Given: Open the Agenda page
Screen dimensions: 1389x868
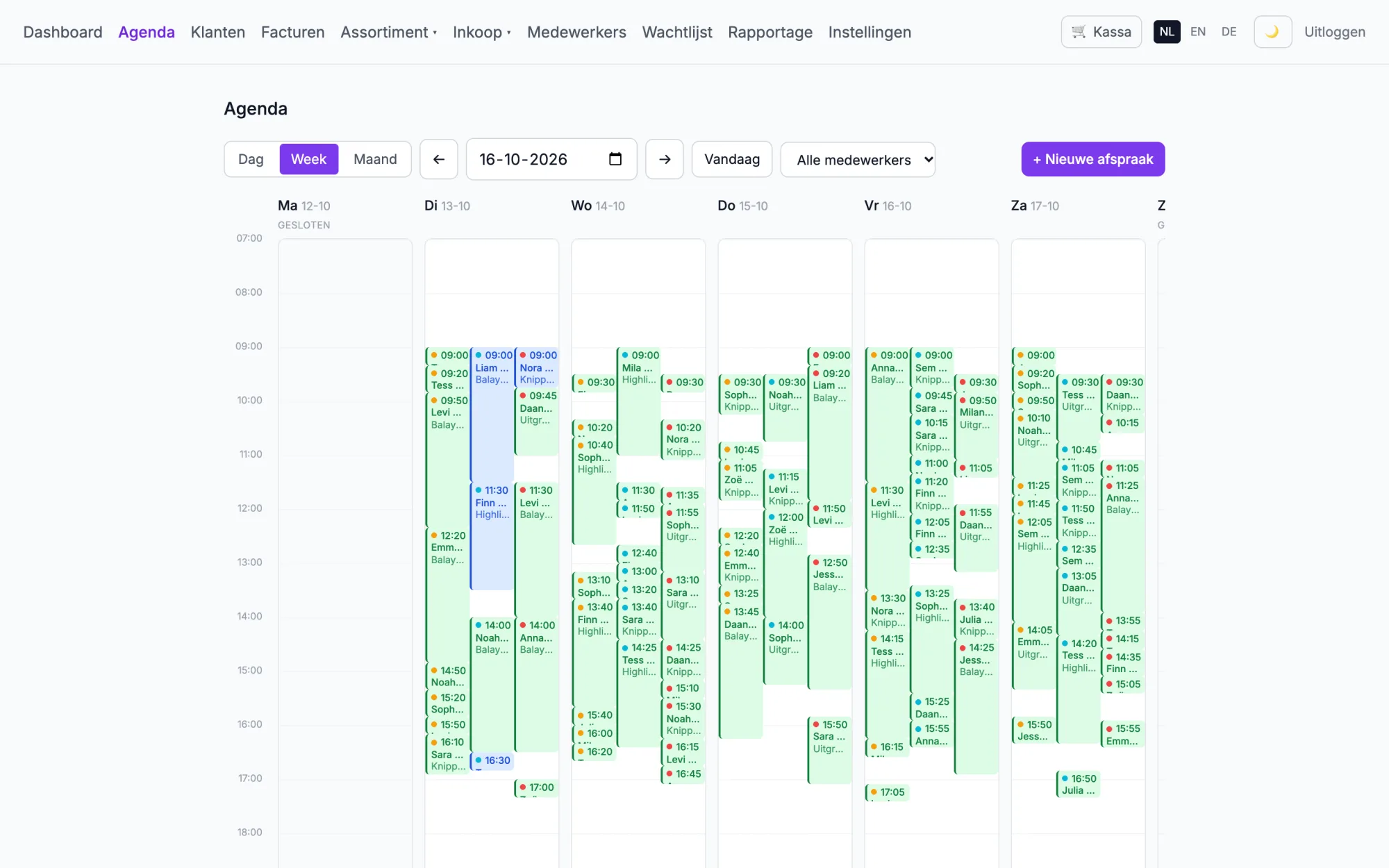Looking at the screenshot, I should coord(147,32).
